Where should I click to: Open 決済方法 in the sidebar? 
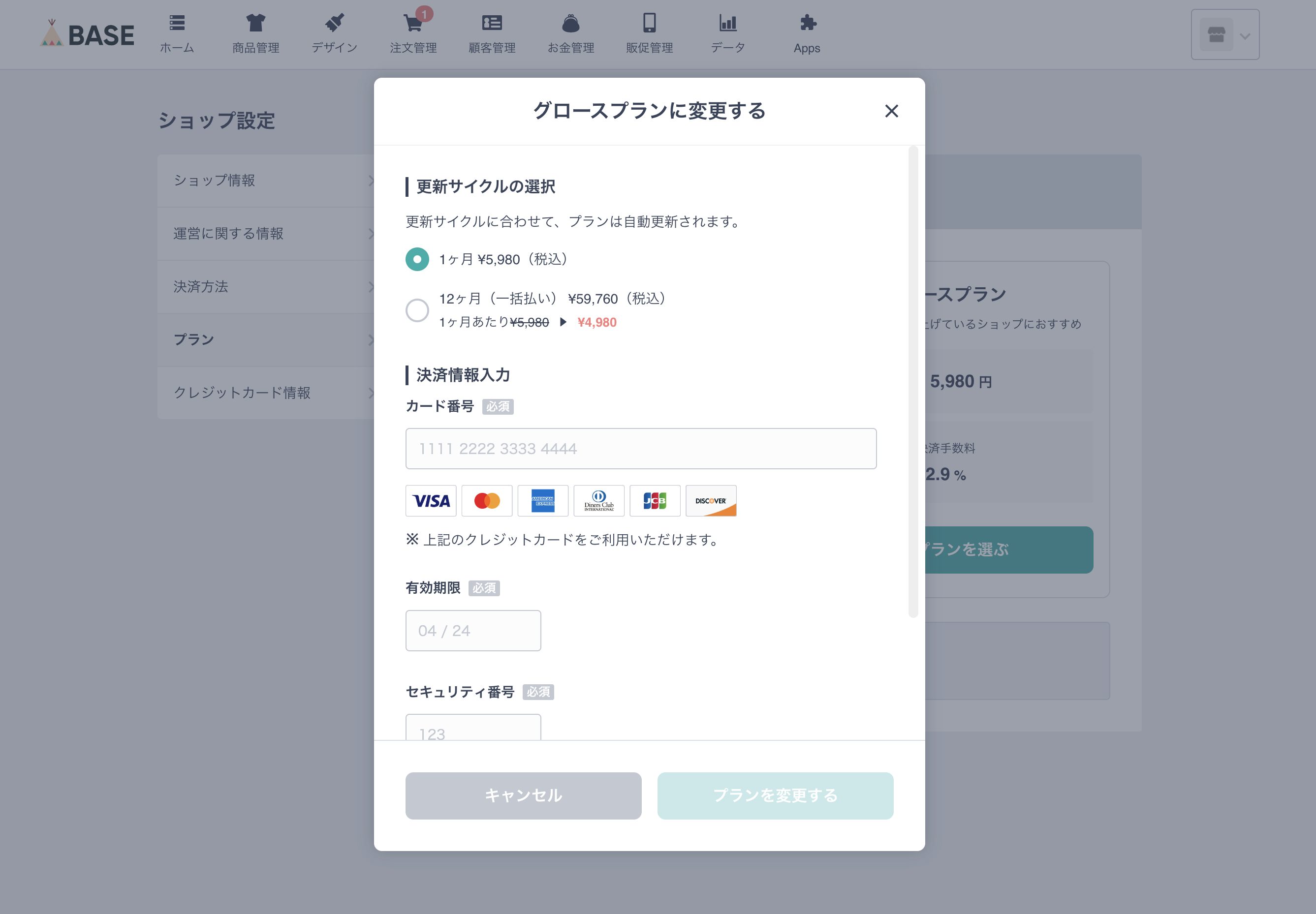coord(266,287)
